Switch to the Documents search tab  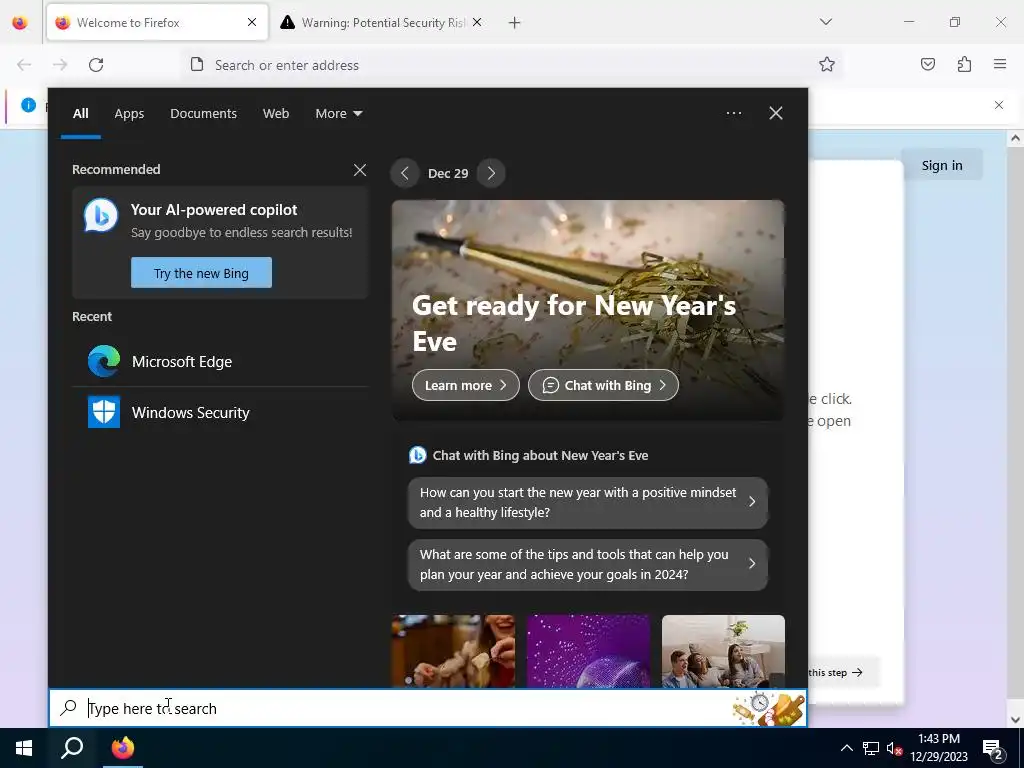pos(203,114)
